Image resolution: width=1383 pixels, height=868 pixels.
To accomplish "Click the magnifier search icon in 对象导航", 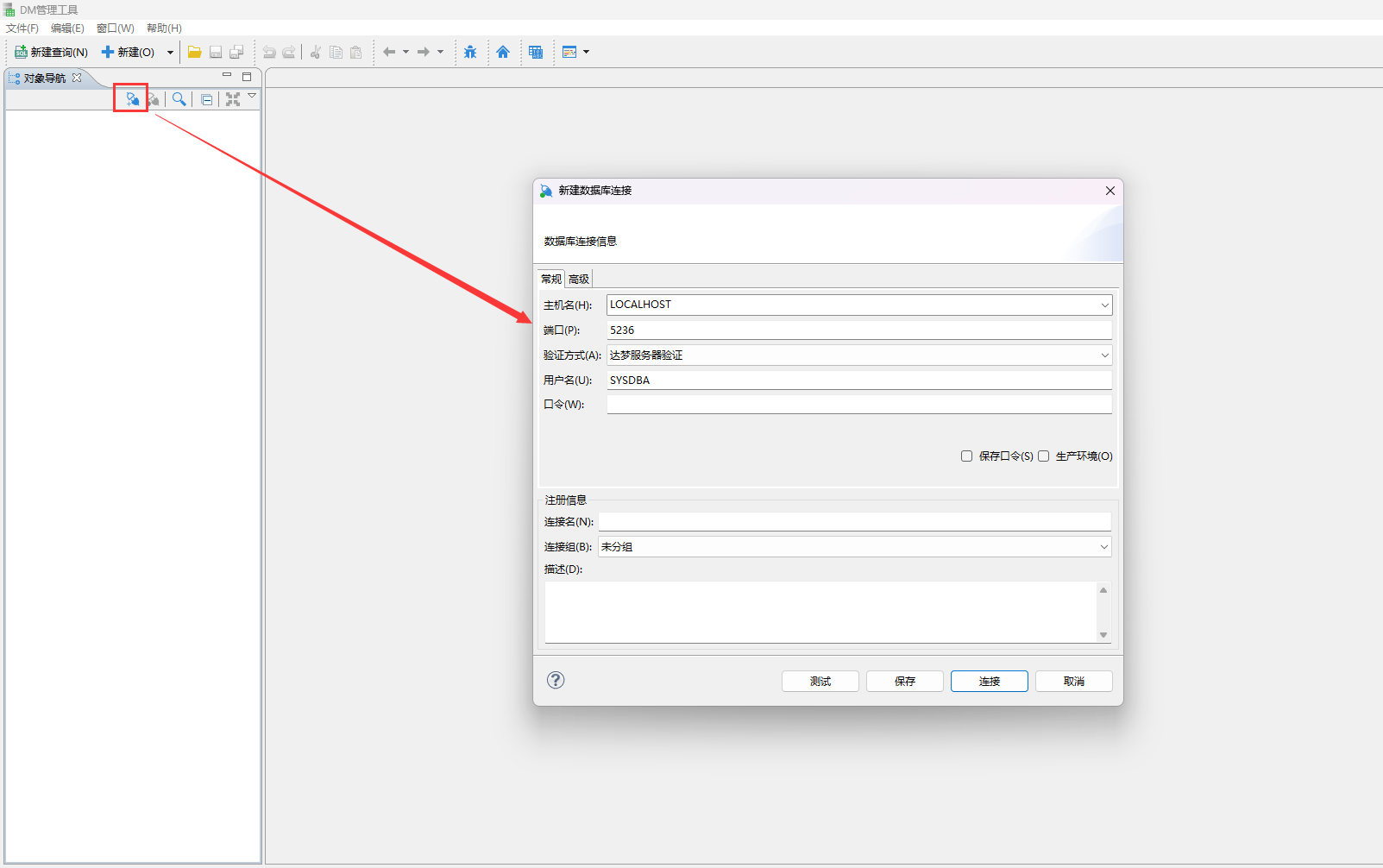I will point(179,99).
